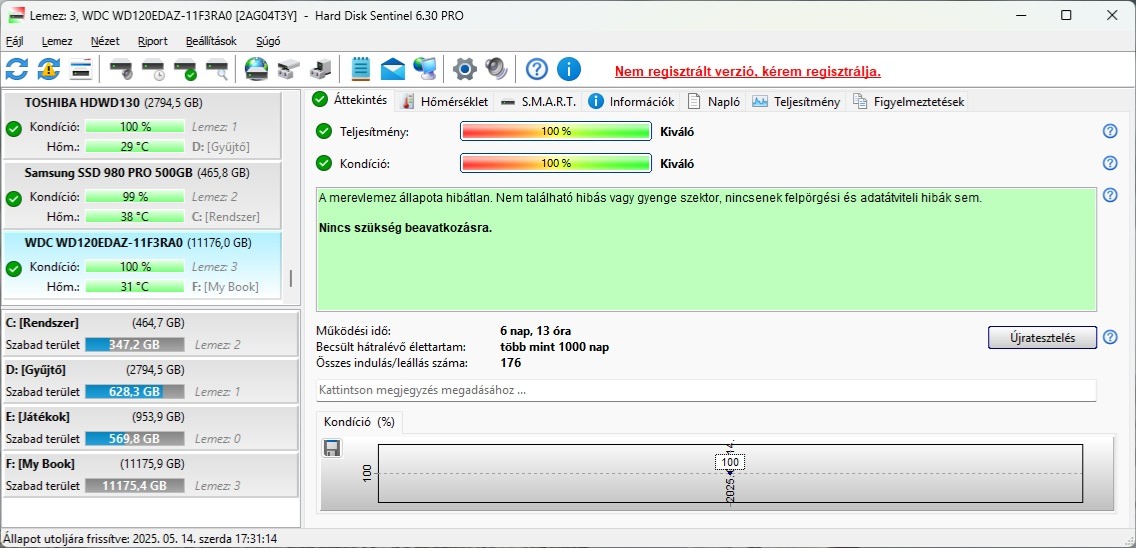Image resolution: width=1136 pixels, height=548 pixels.
Task: Open the Lemez menu
Action: pyautogui.click(x=57, y=41)
